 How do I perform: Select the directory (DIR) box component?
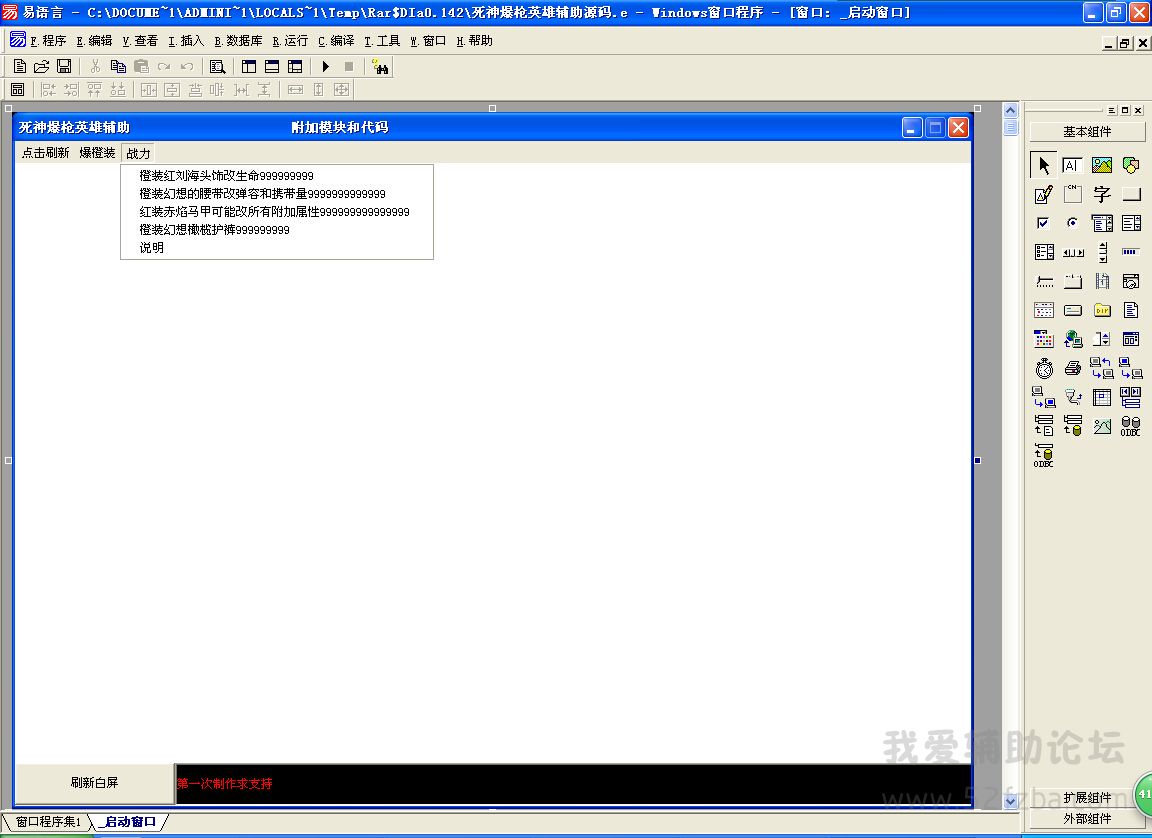(x=1102, y=310)
